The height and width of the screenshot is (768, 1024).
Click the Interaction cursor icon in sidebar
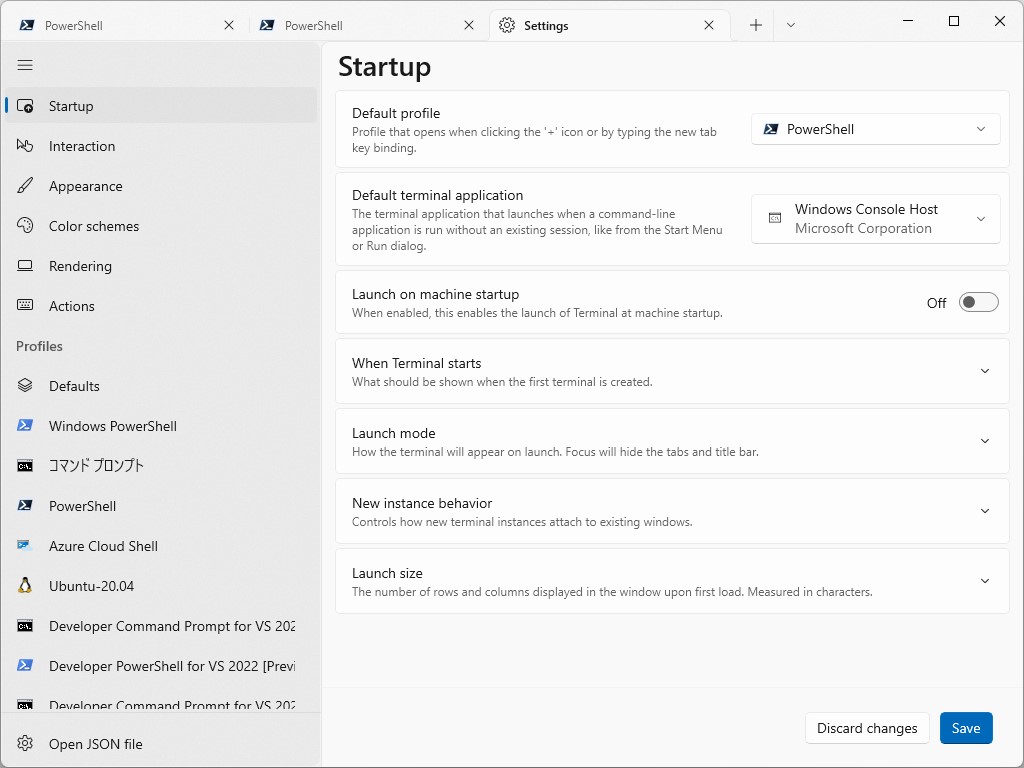26,146
